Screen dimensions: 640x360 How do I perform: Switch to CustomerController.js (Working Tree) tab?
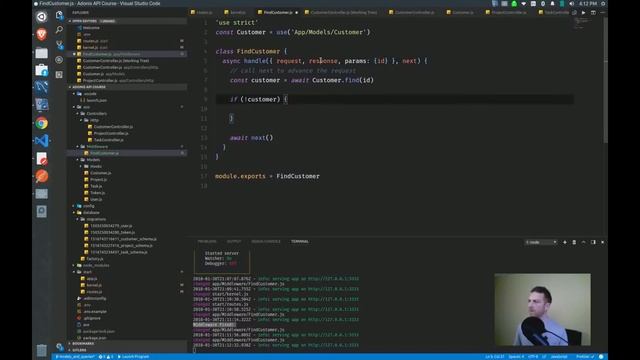[344, 13]
